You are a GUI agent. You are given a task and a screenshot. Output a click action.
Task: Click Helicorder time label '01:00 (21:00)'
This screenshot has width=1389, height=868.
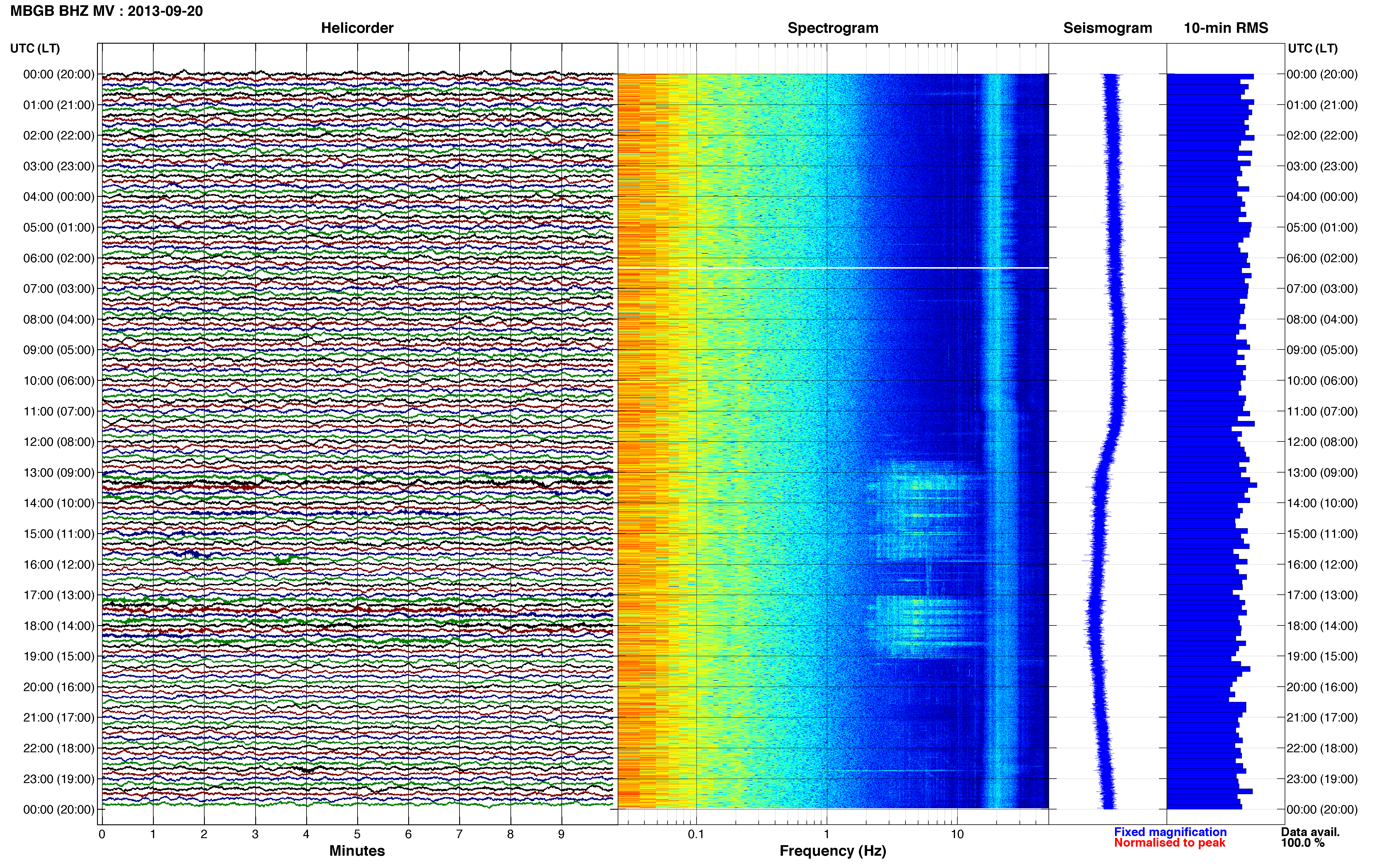click(x=59, y=105)
